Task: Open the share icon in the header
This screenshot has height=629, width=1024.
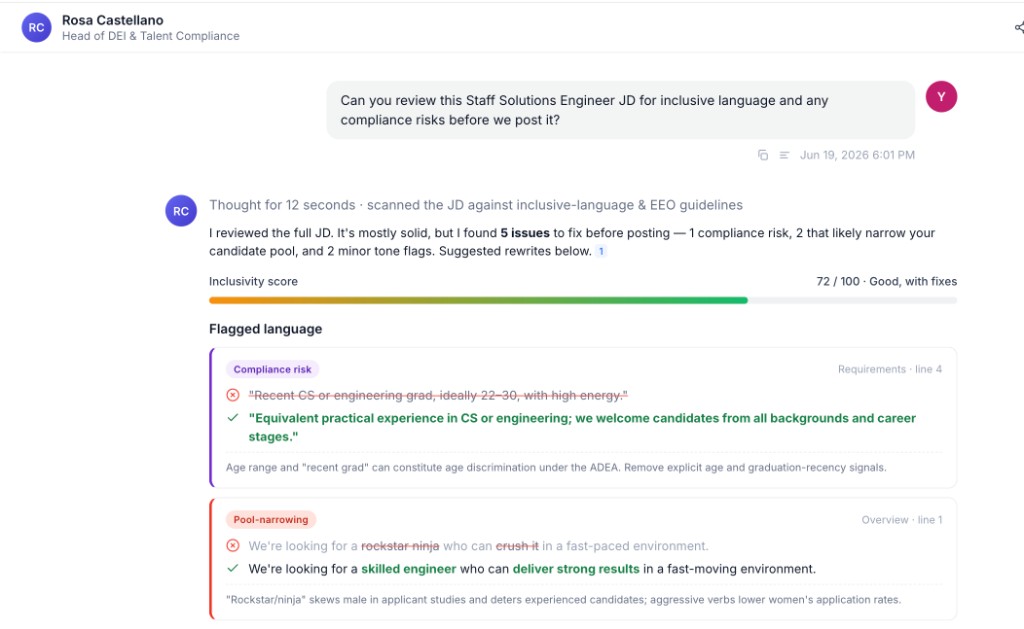Action: tap(1019, 27)
